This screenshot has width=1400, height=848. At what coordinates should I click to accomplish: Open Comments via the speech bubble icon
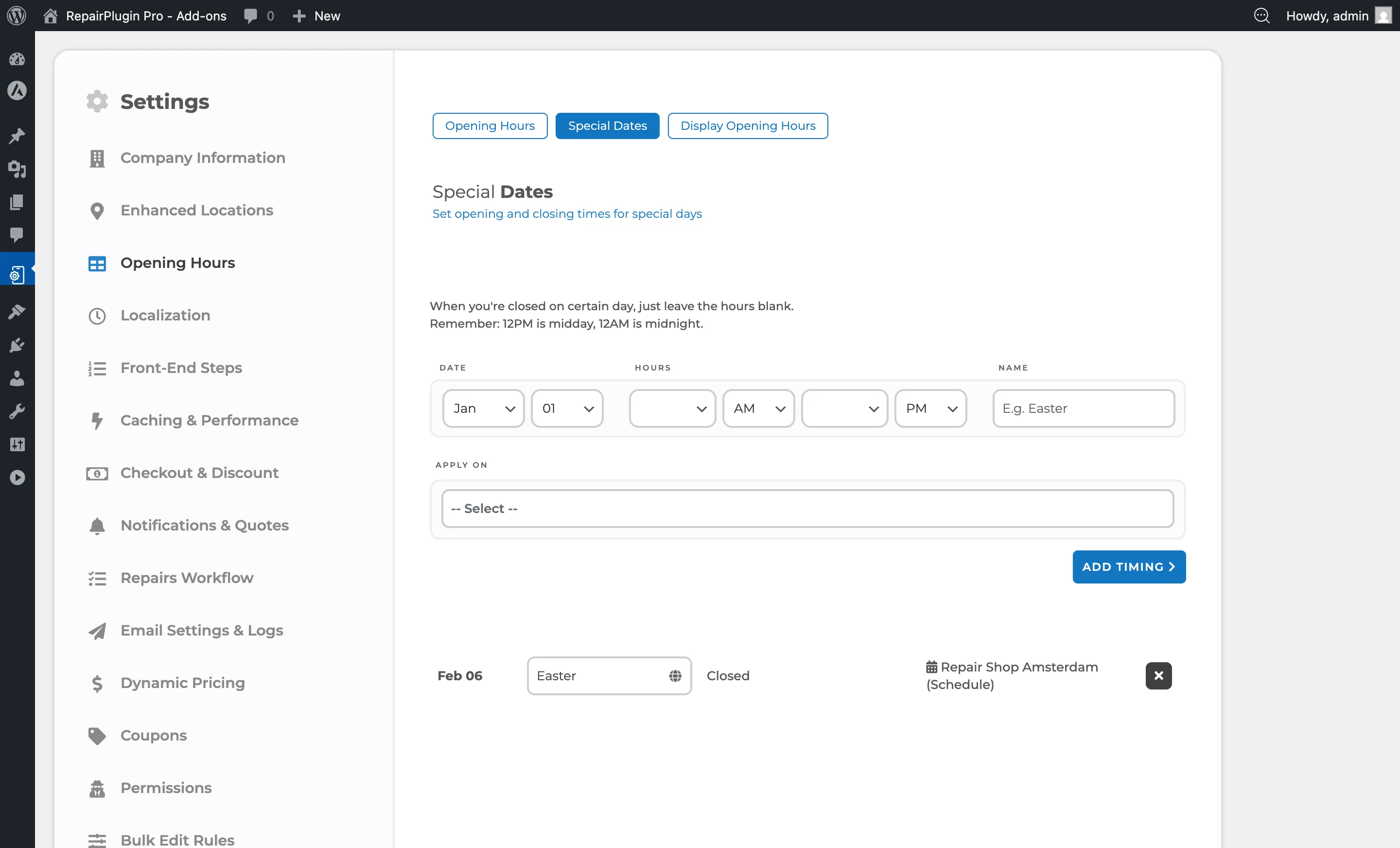[17, 236]
